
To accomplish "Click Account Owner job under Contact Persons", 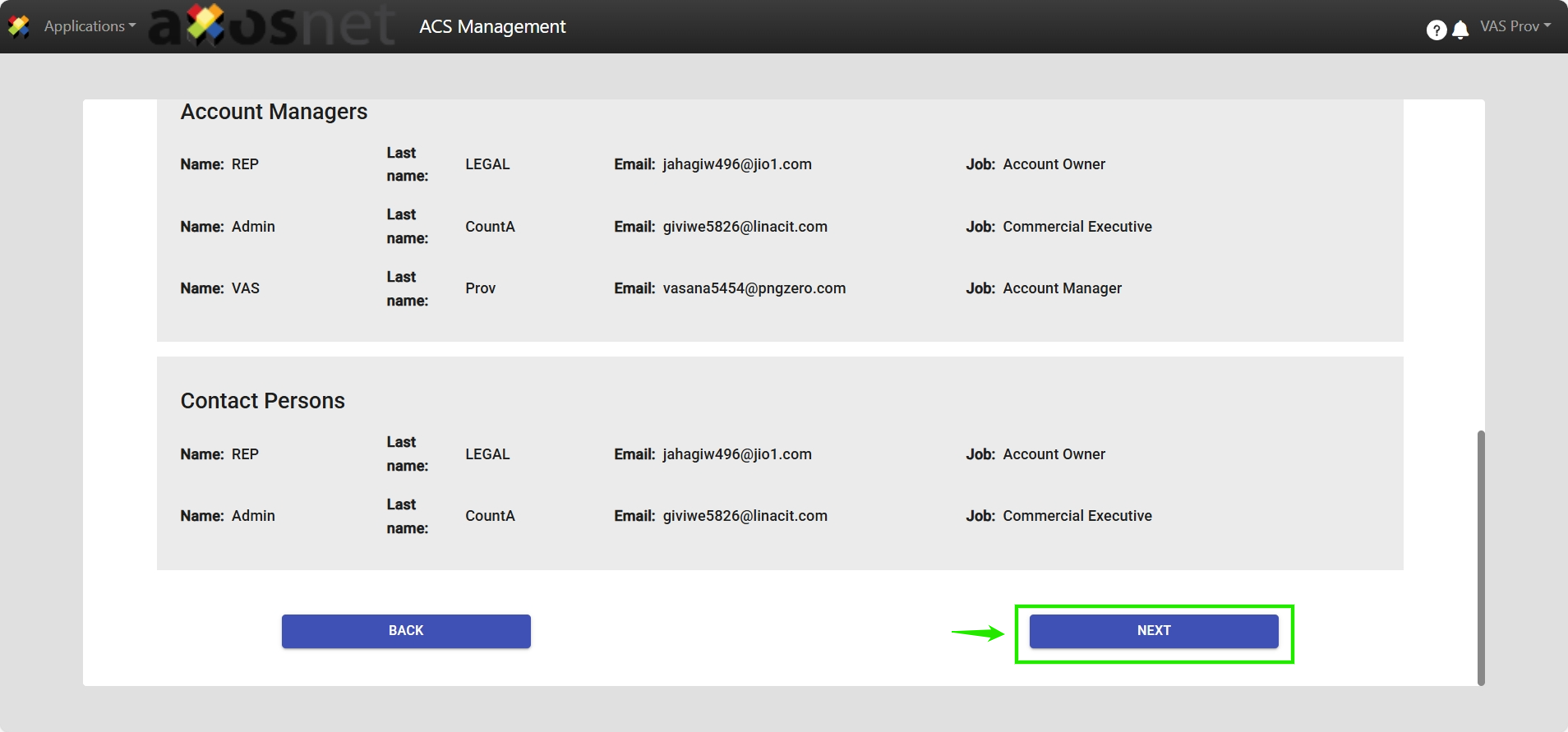I will pos(1054,454).
